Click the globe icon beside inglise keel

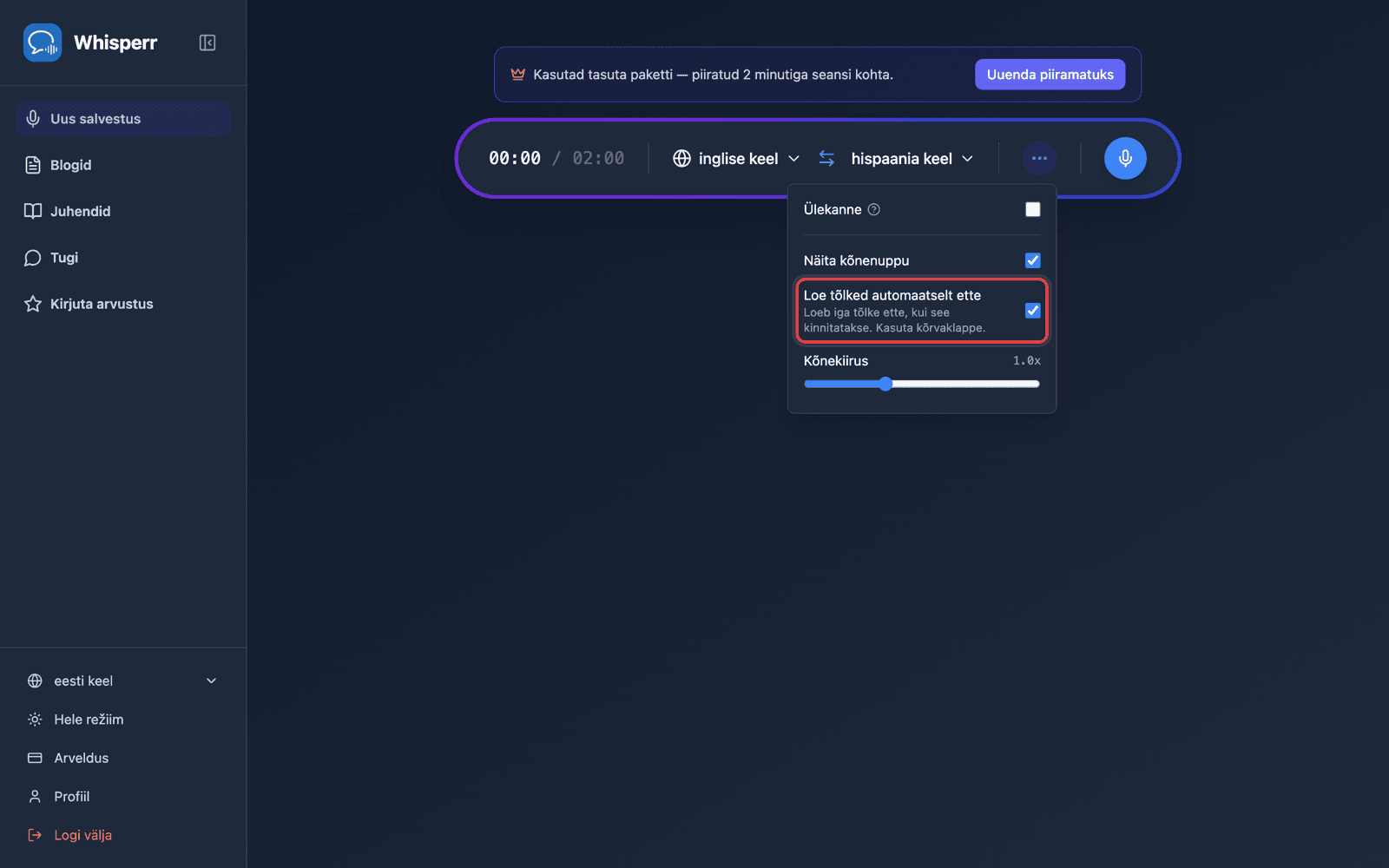(682, 158)
